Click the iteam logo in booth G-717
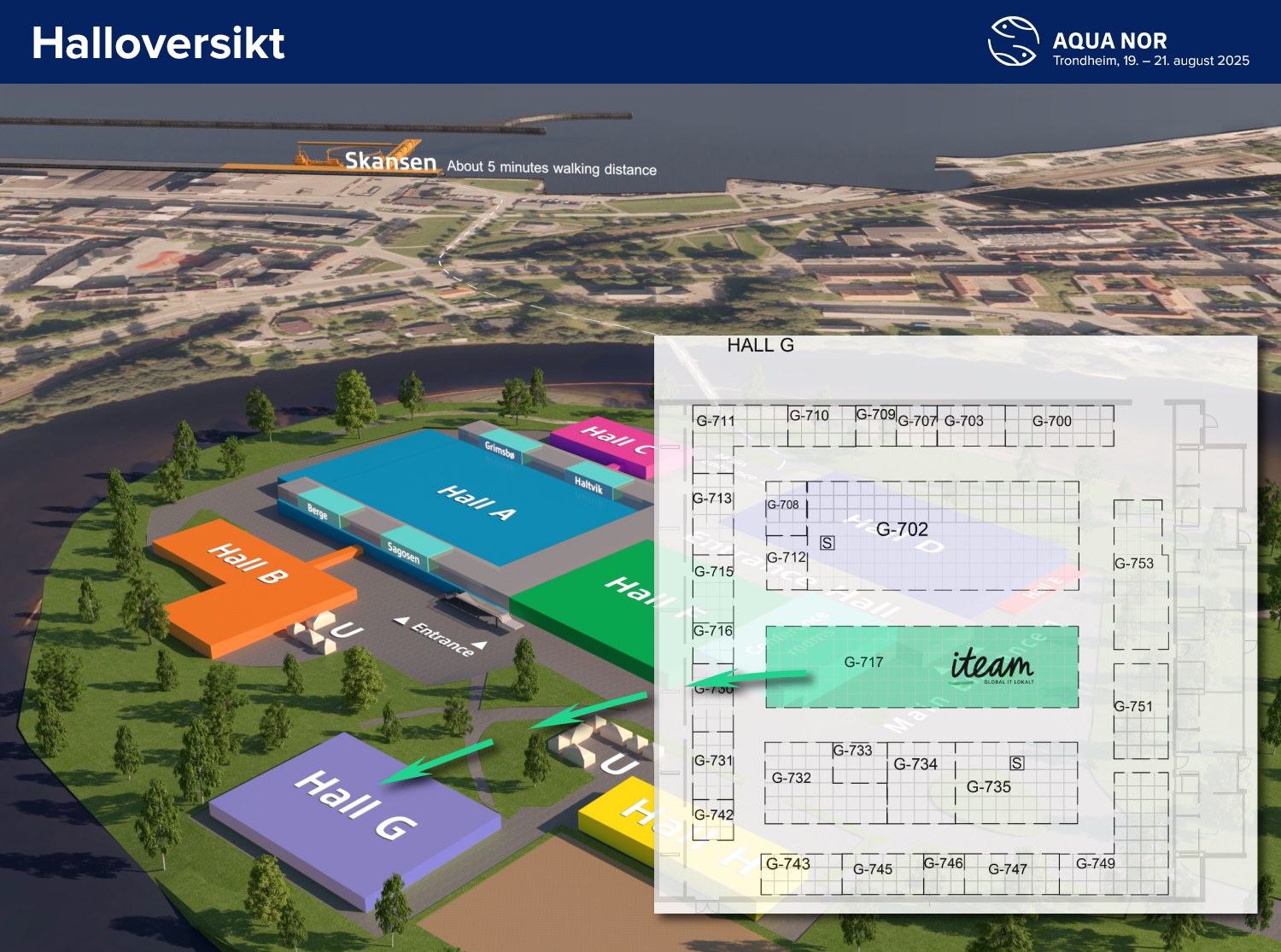This screenshot has height=952, width=1281. click(991, 665)
